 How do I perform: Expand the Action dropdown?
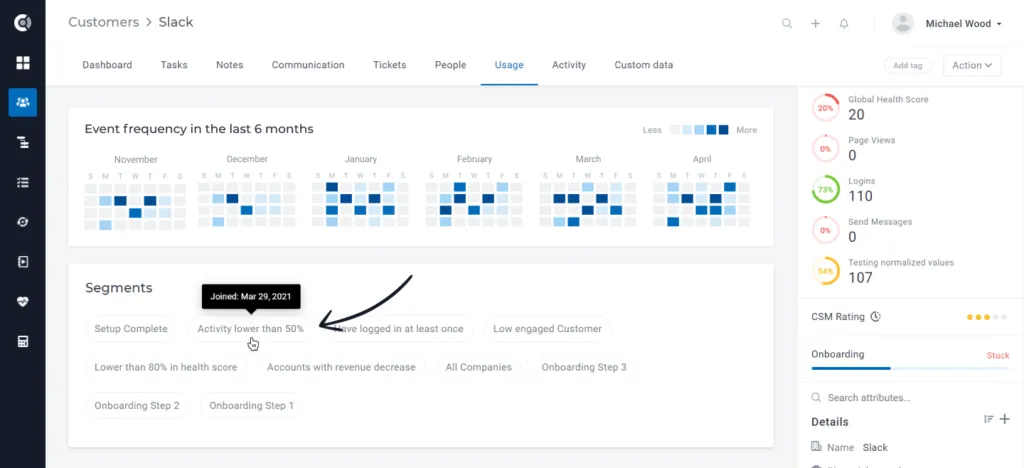(972, 65)
